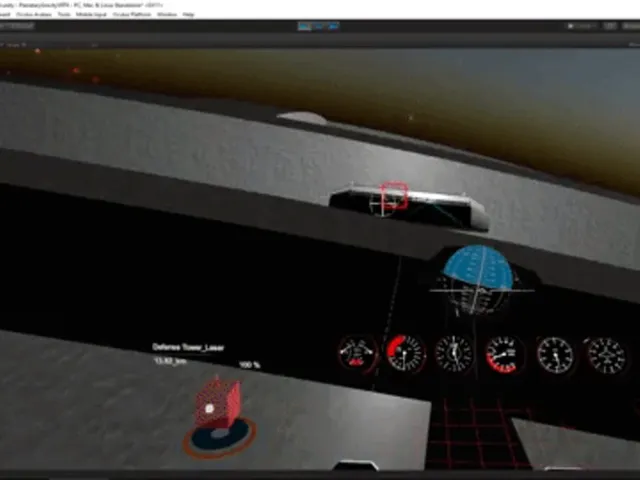Click the fifth cockpit gauge dial
The image size is (640, 480).
(555, 355)
